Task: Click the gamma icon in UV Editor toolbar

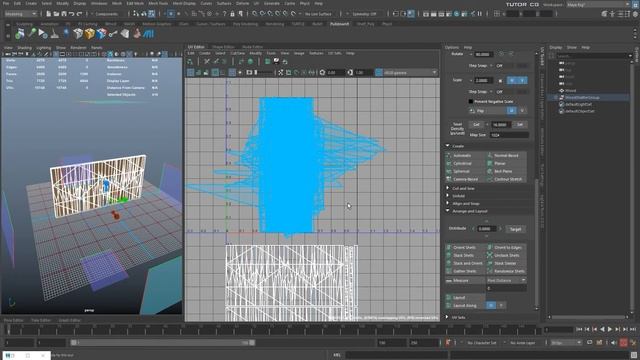Action: coord(350,73)
